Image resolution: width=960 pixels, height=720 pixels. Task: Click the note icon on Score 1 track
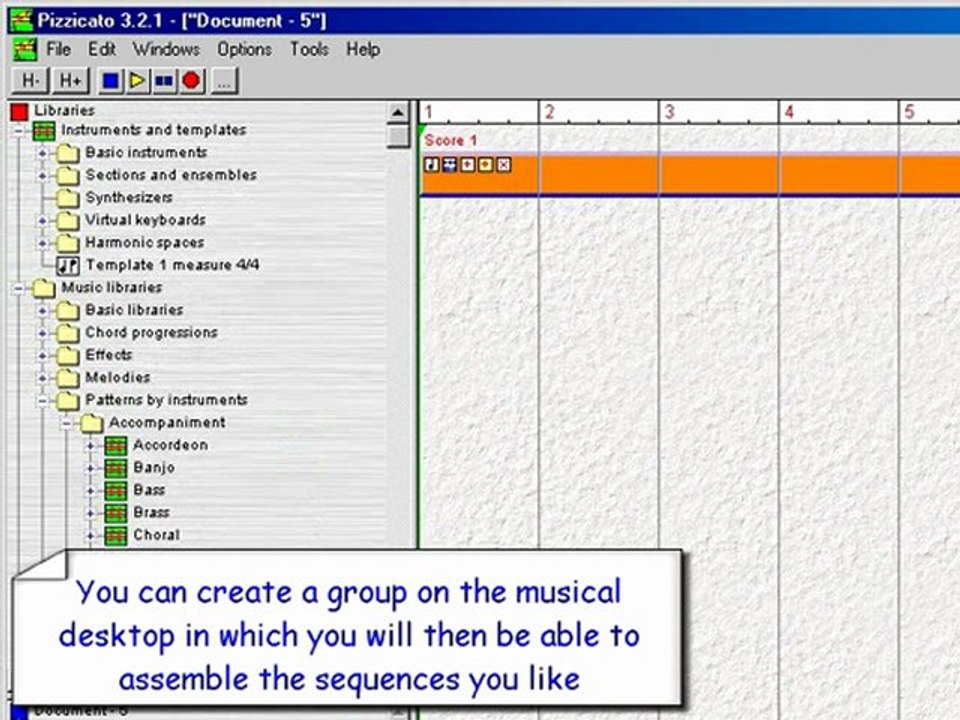click(432, 165)
